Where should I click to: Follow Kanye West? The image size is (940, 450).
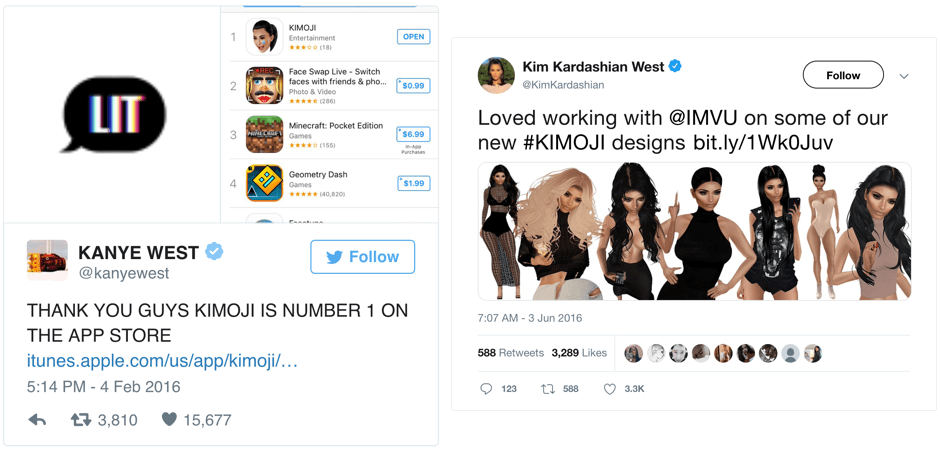click(x=362, y=257)
